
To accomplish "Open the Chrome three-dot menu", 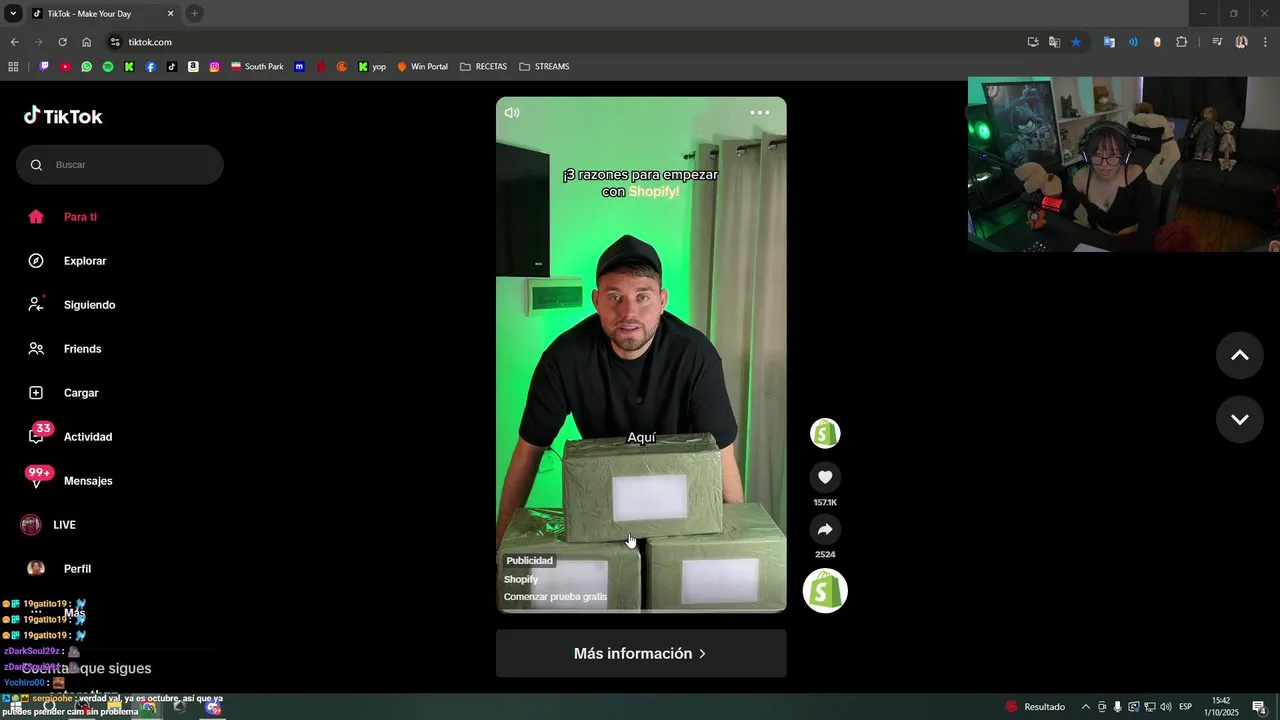I will [1265, 42].
